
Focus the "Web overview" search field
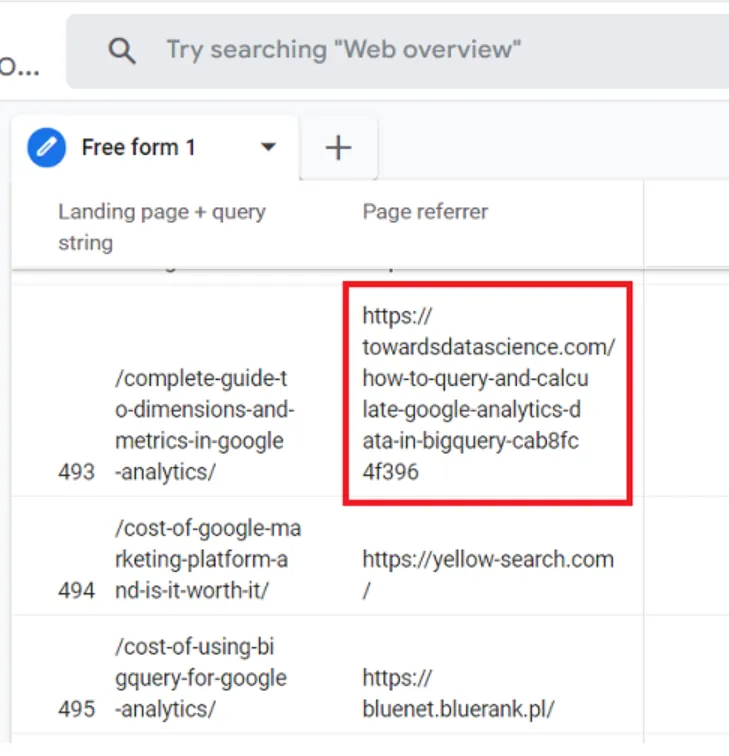[400, 51]
